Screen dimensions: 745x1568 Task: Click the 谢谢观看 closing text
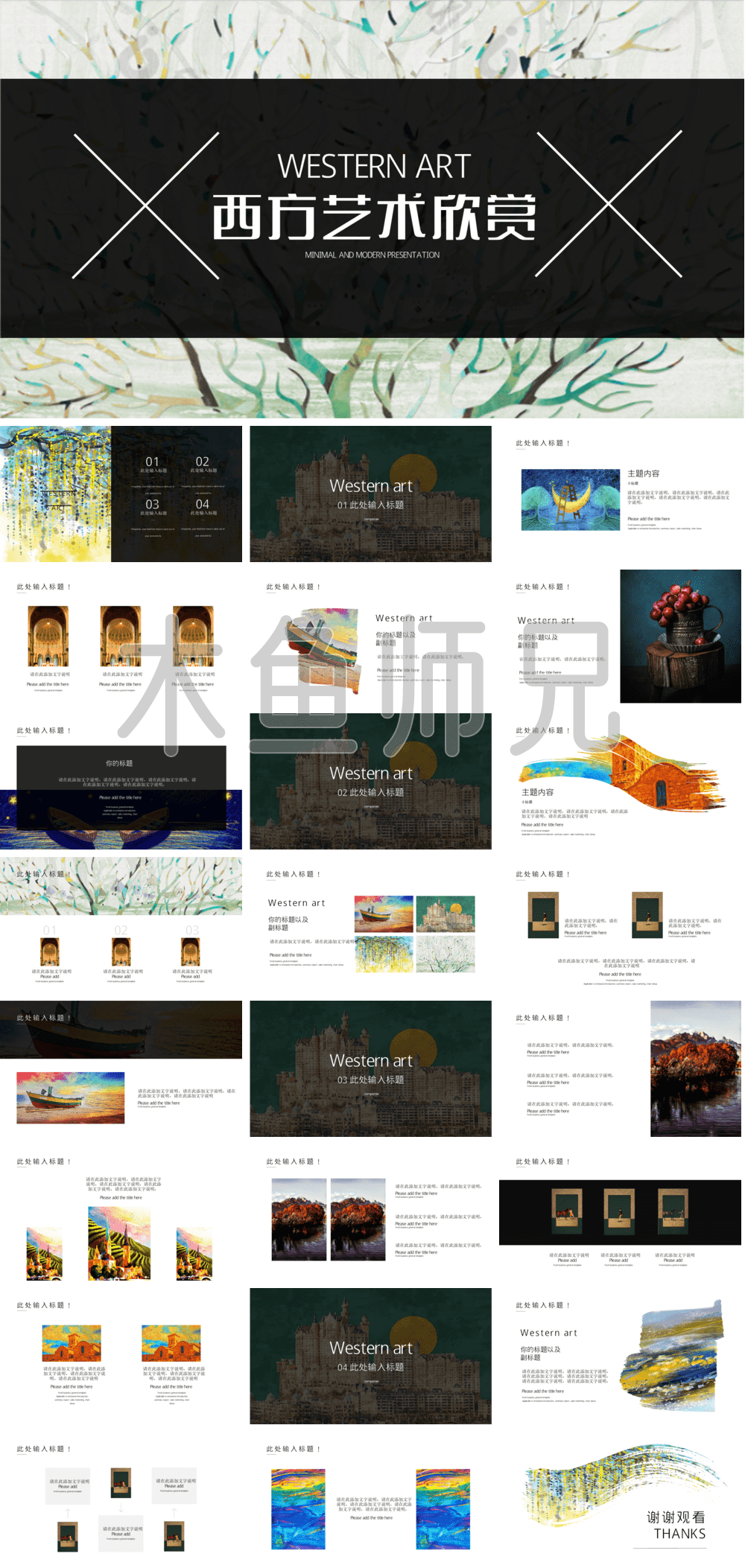click(676, 1517)
